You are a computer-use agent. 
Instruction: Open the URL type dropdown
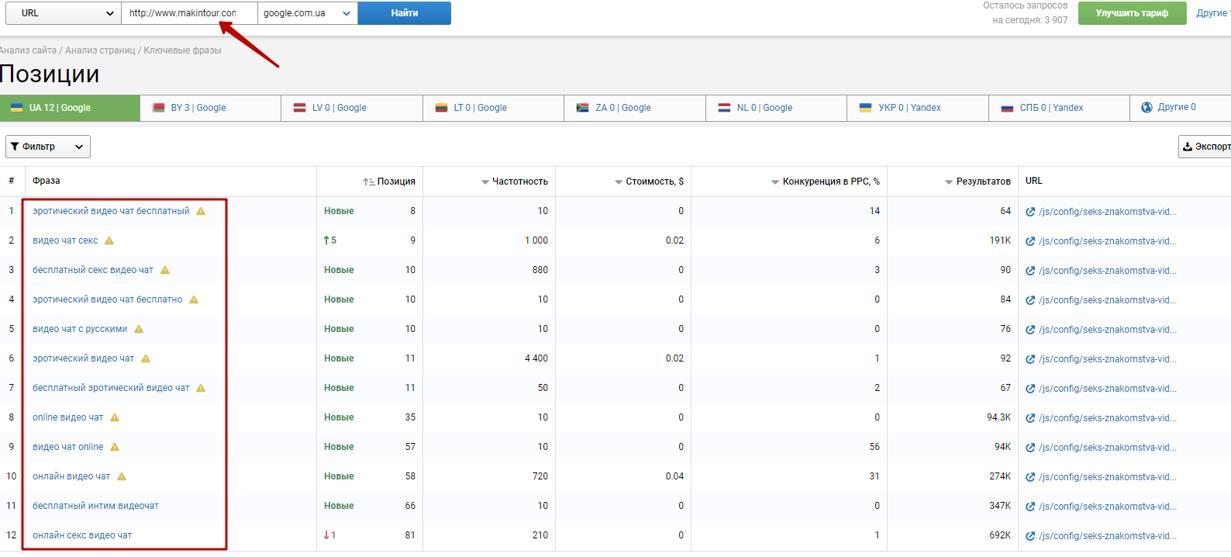click(x=63, y=13)
